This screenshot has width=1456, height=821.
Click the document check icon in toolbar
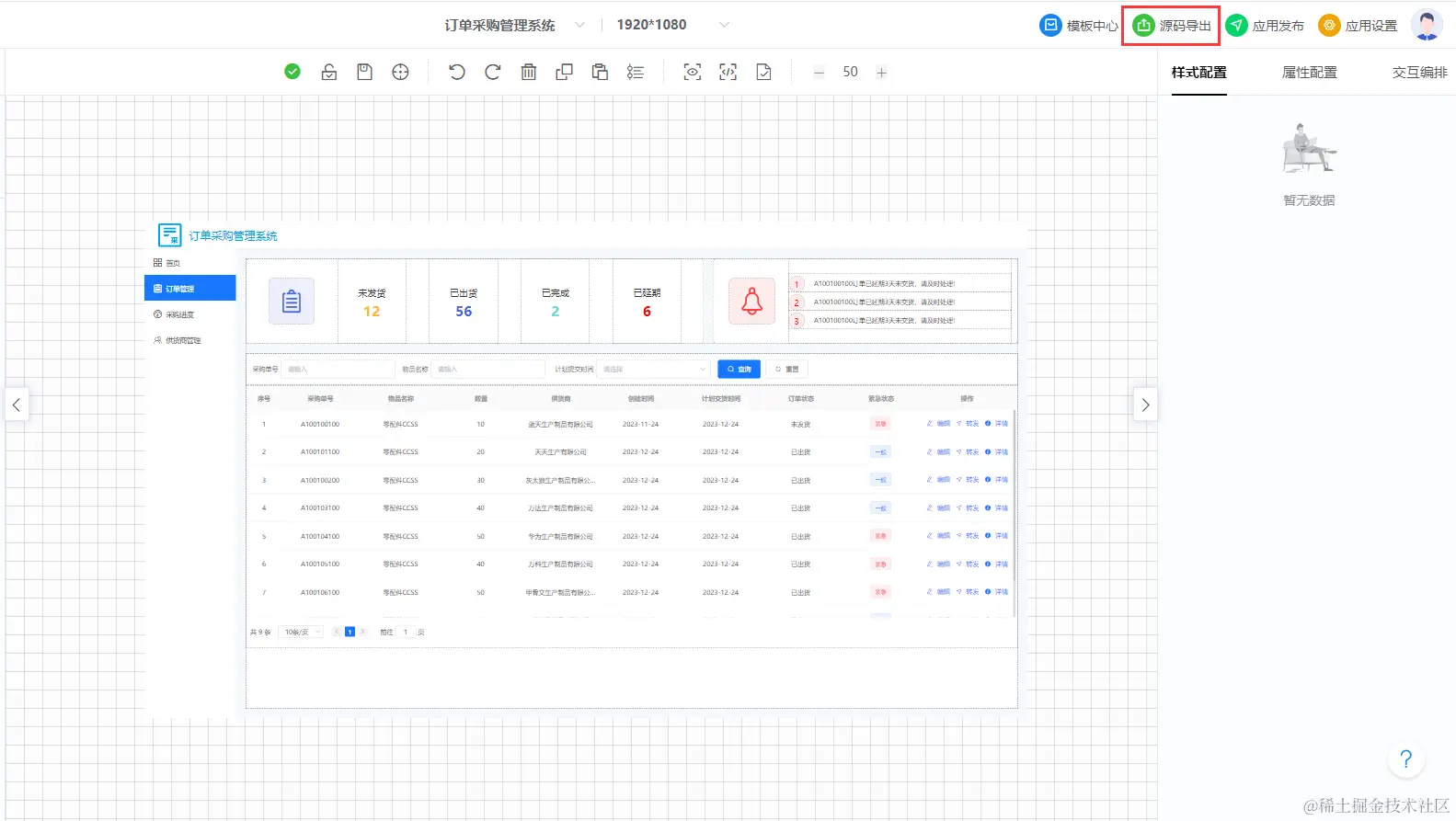[x=763, y=72]
